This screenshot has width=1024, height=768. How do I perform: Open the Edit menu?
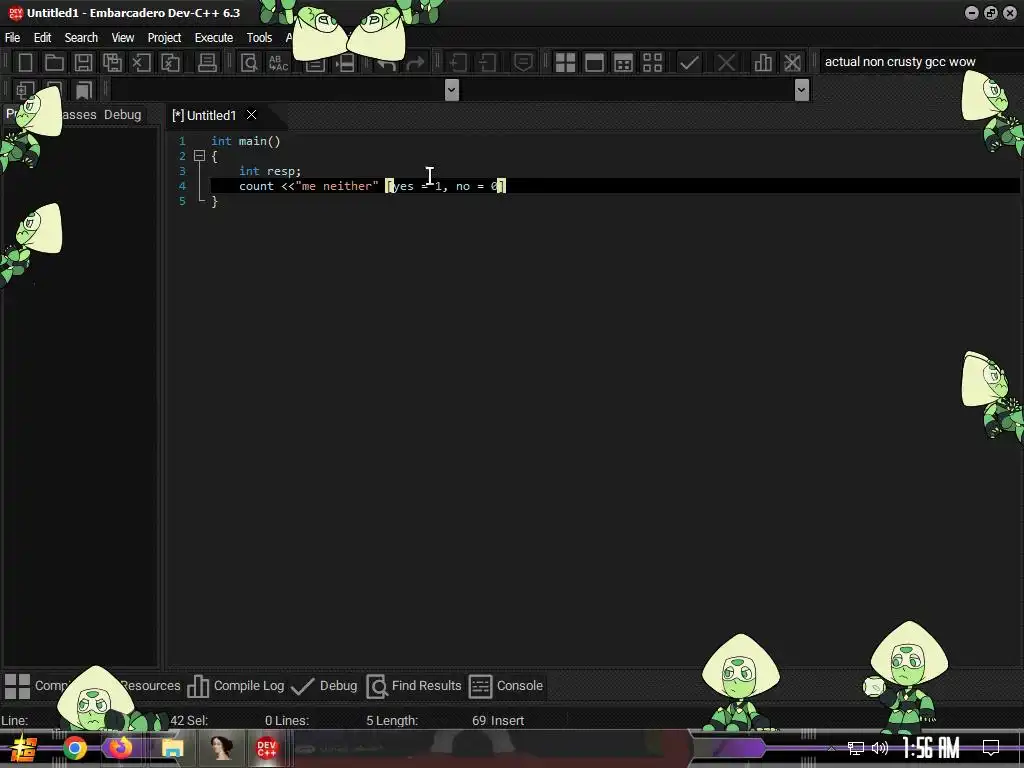[x=42, y=37]
